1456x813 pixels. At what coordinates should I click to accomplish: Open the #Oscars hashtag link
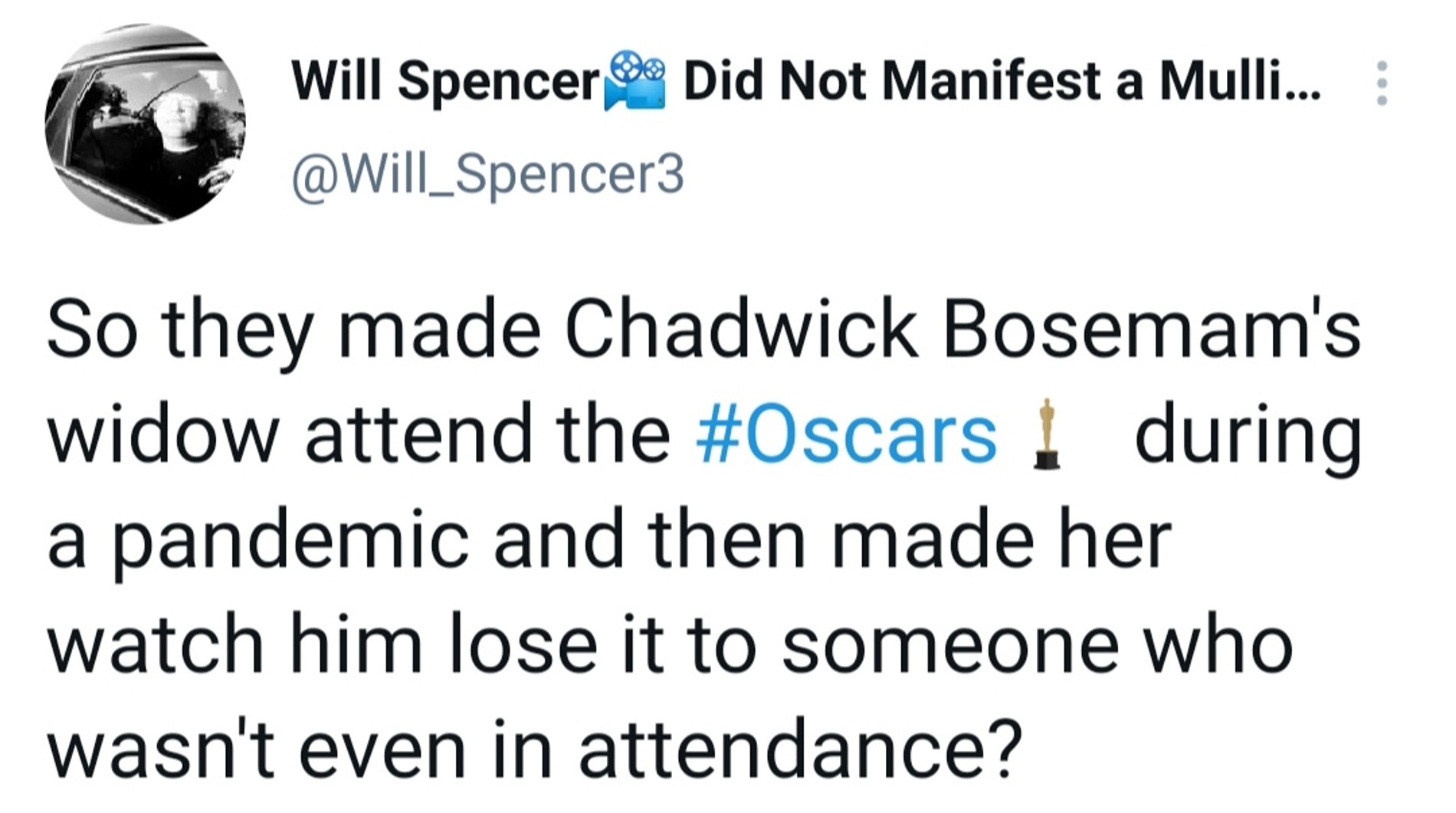click(x=846, y=434)
